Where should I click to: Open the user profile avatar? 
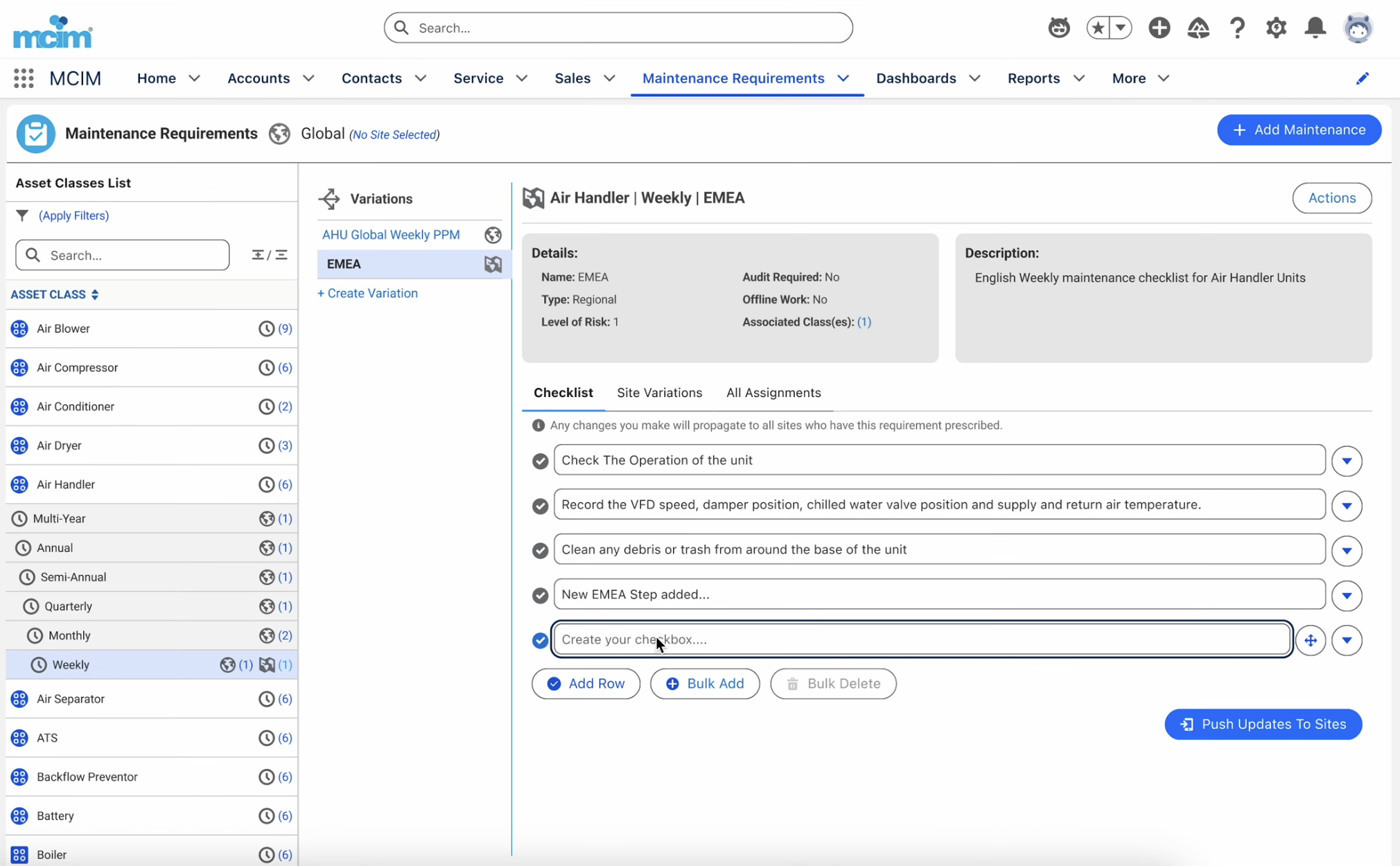tap(1358, 28)
